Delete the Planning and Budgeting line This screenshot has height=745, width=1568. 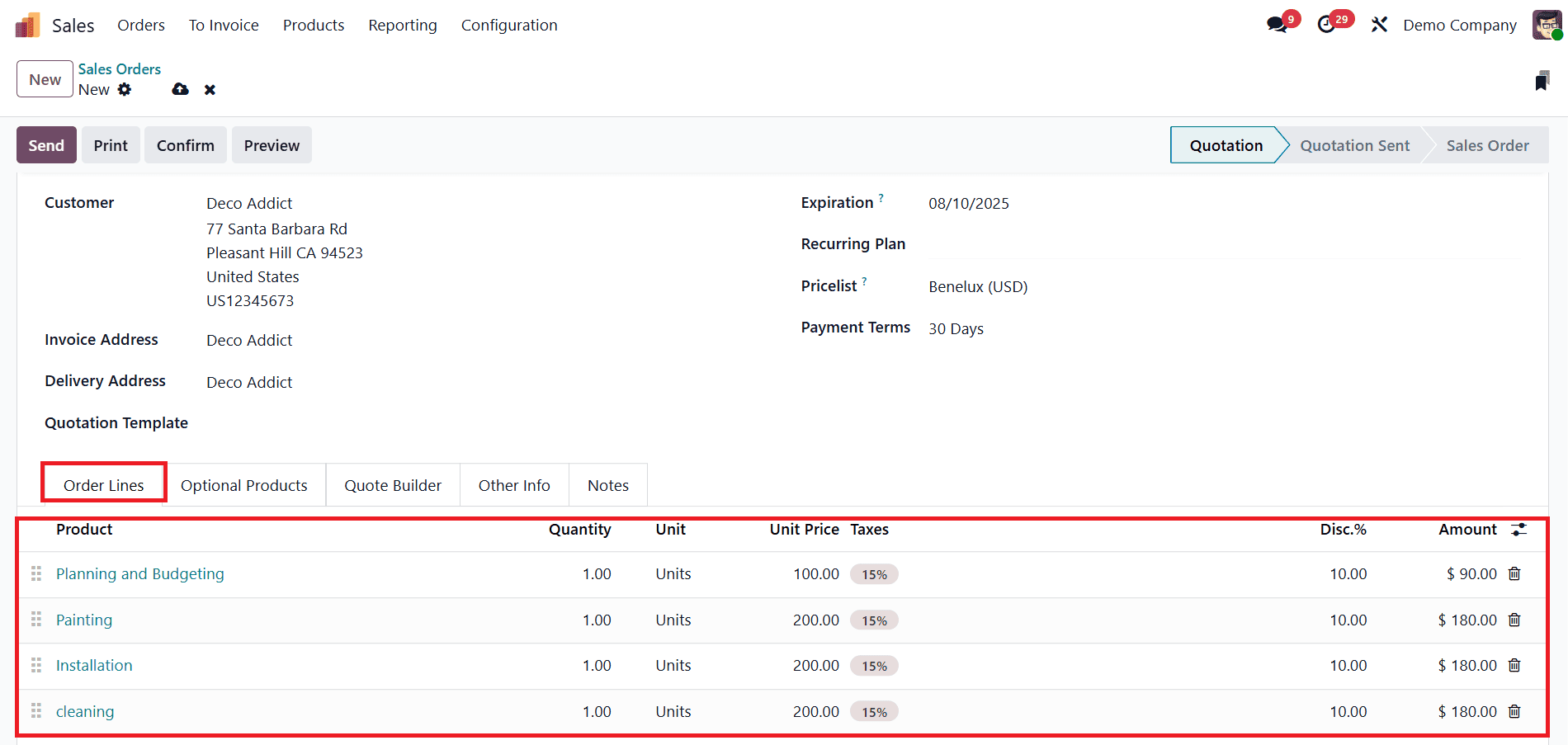(1514, 573)
